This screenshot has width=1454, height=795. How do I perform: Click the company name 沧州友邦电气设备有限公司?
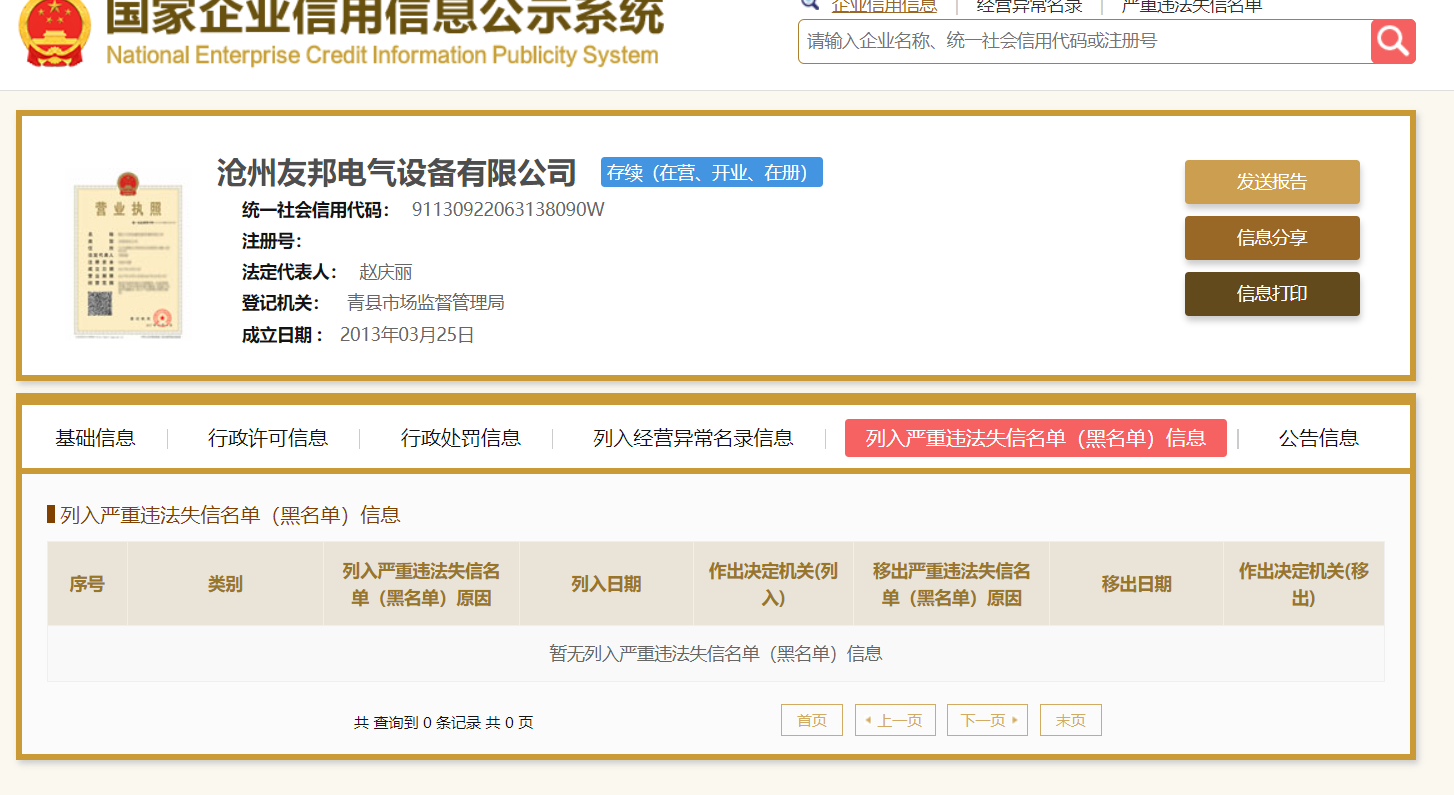(397, 173)
